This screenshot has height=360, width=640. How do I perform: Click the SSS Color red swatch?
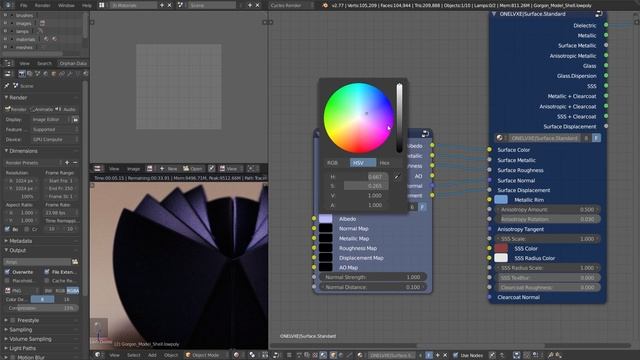(501, 248)
